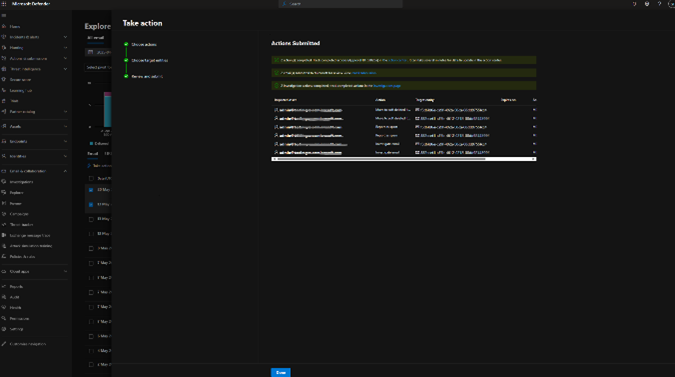Open Review in the sidebar
Screen dimensions: 675x377
point(15,204)
